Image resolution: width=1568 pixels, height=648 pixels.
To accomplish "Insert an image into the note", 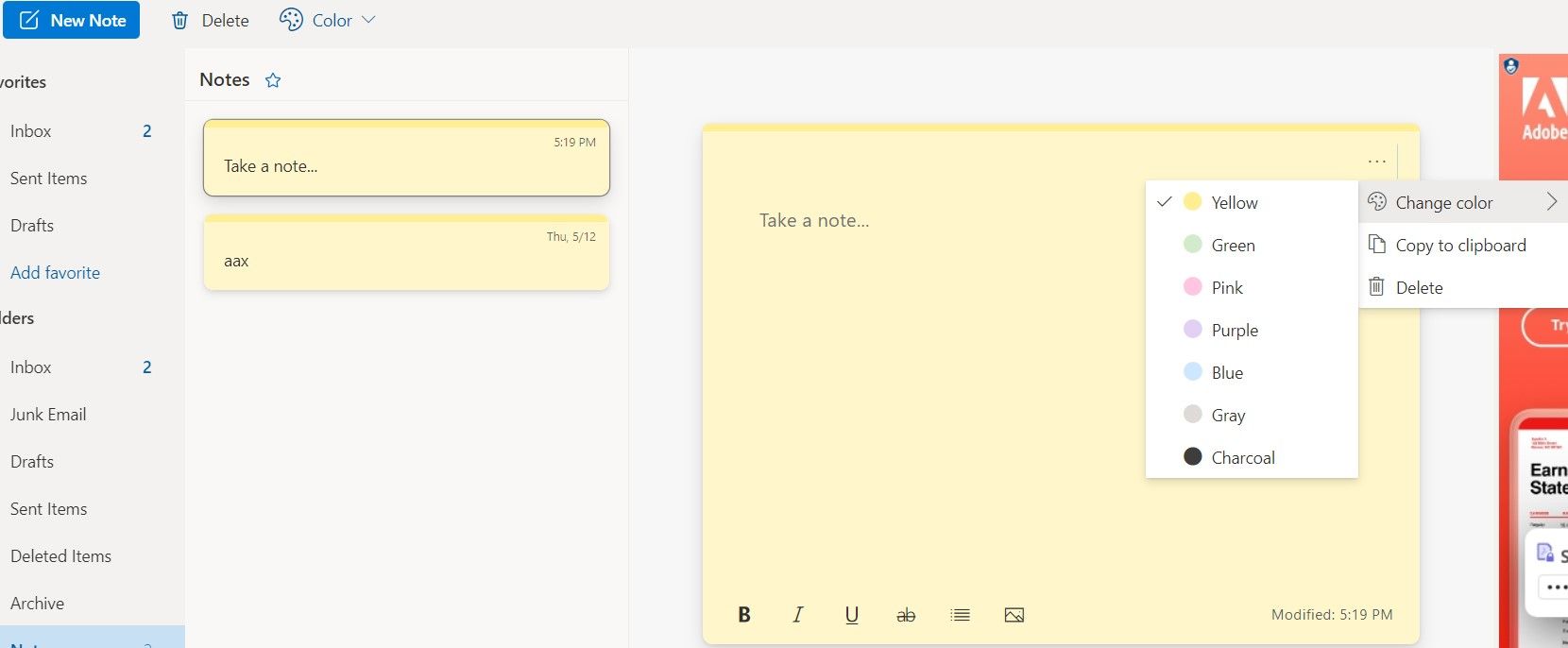I will click(x=1014, y=615).
